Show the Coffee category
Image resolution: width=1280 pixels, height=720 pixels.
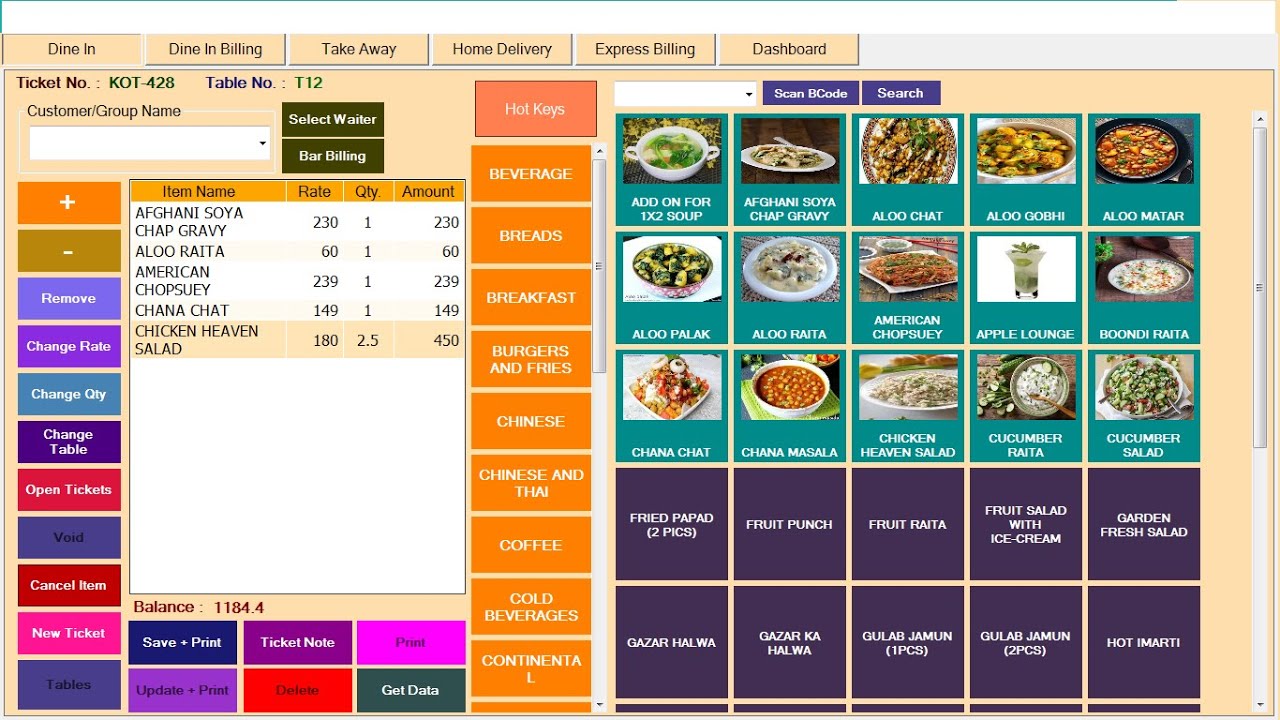tap(531, 546)
